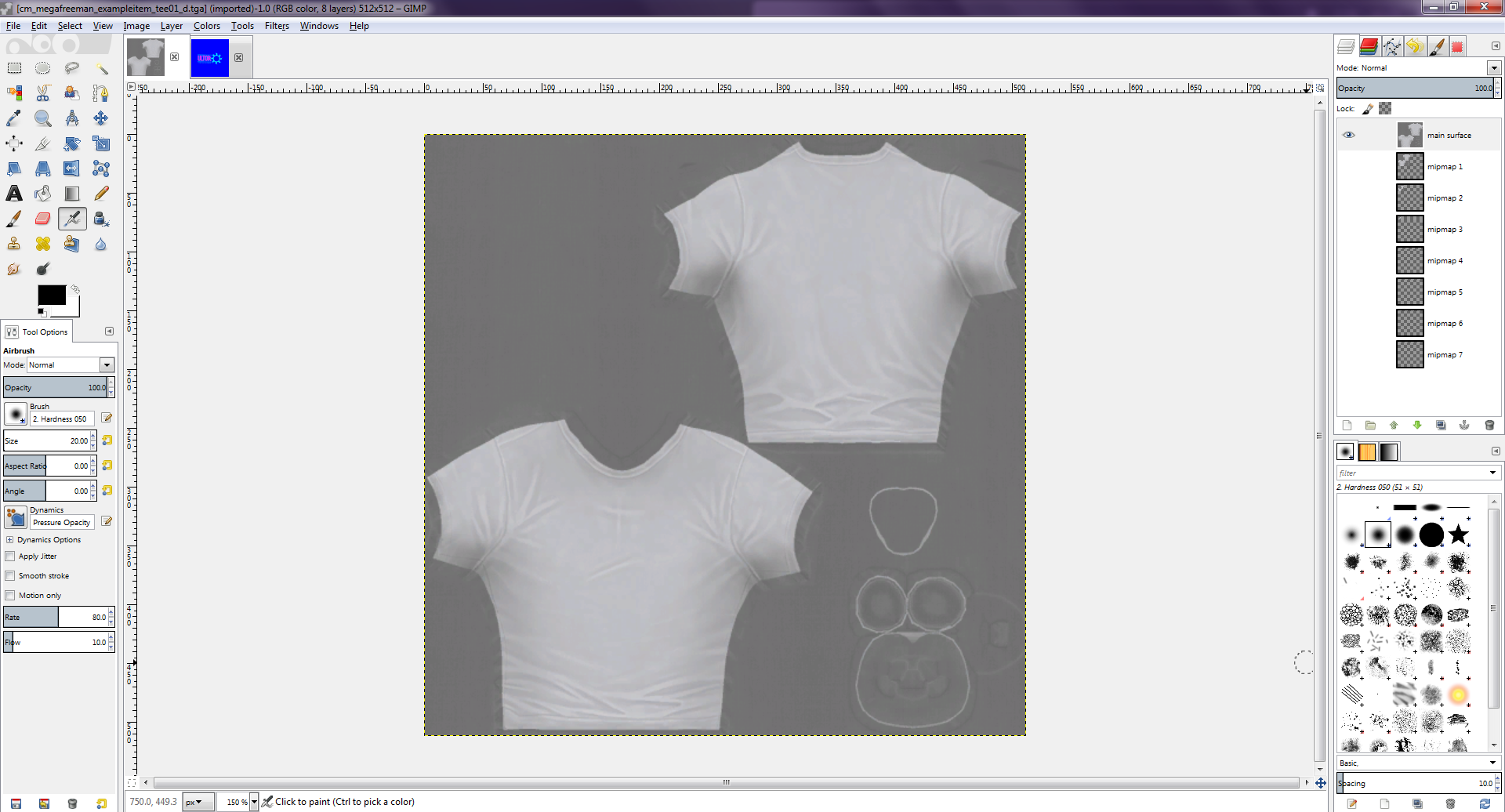Select the Pencil tool

pos(101,194)
